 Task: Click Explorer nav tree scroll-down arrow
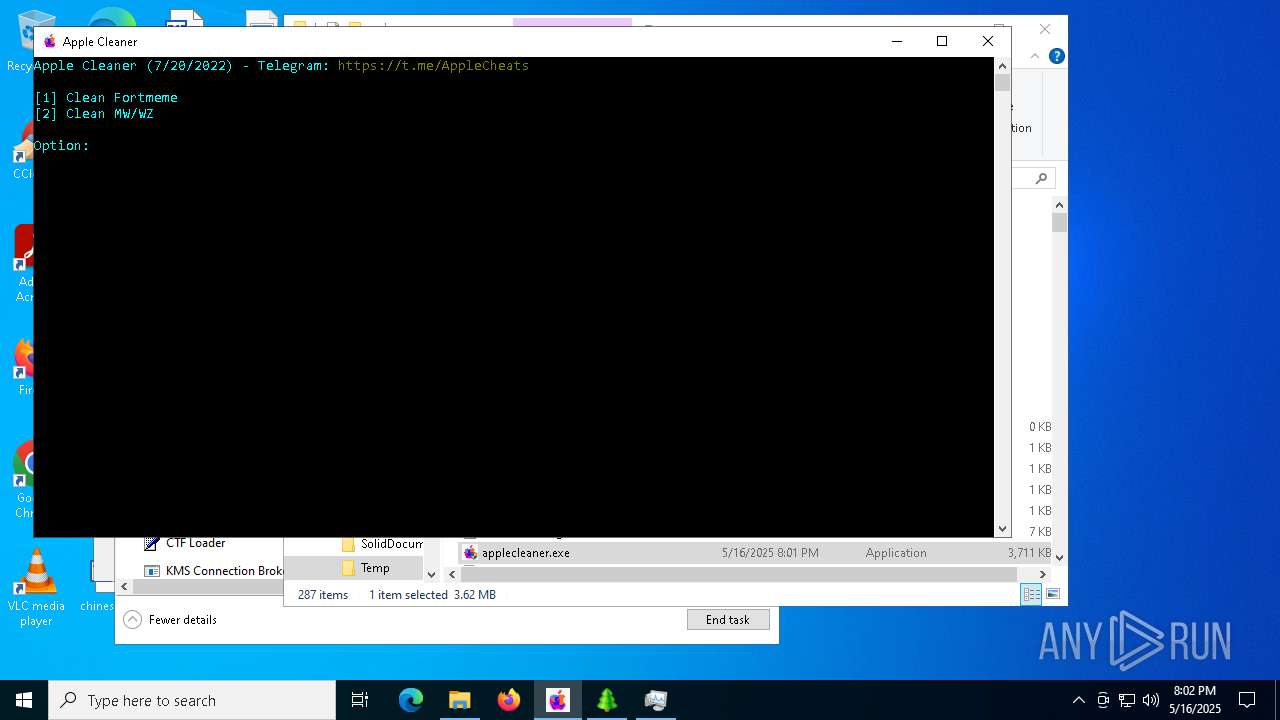431,574
